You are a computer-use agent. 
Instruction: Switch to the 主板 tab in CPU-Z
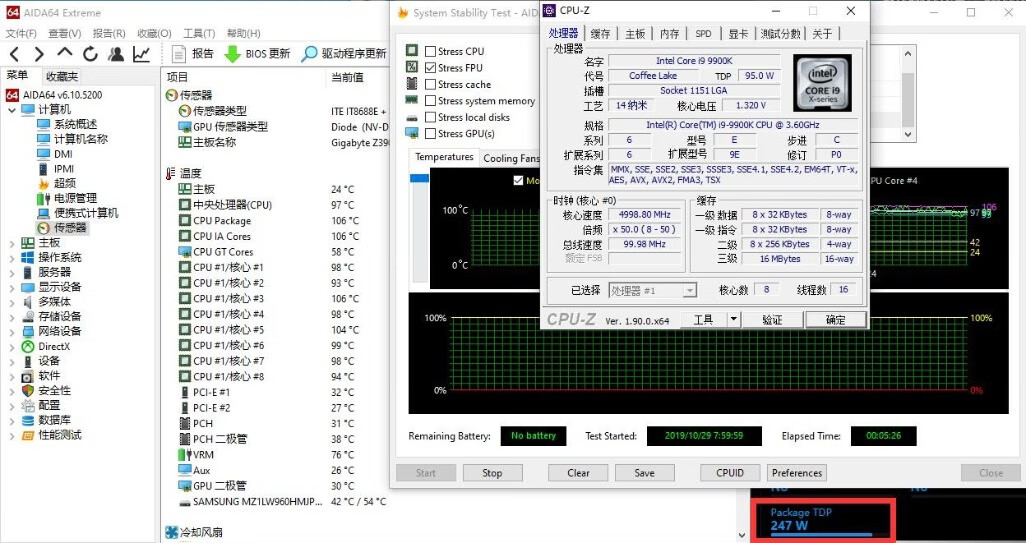pyautogui.click(x=635, y=34)
